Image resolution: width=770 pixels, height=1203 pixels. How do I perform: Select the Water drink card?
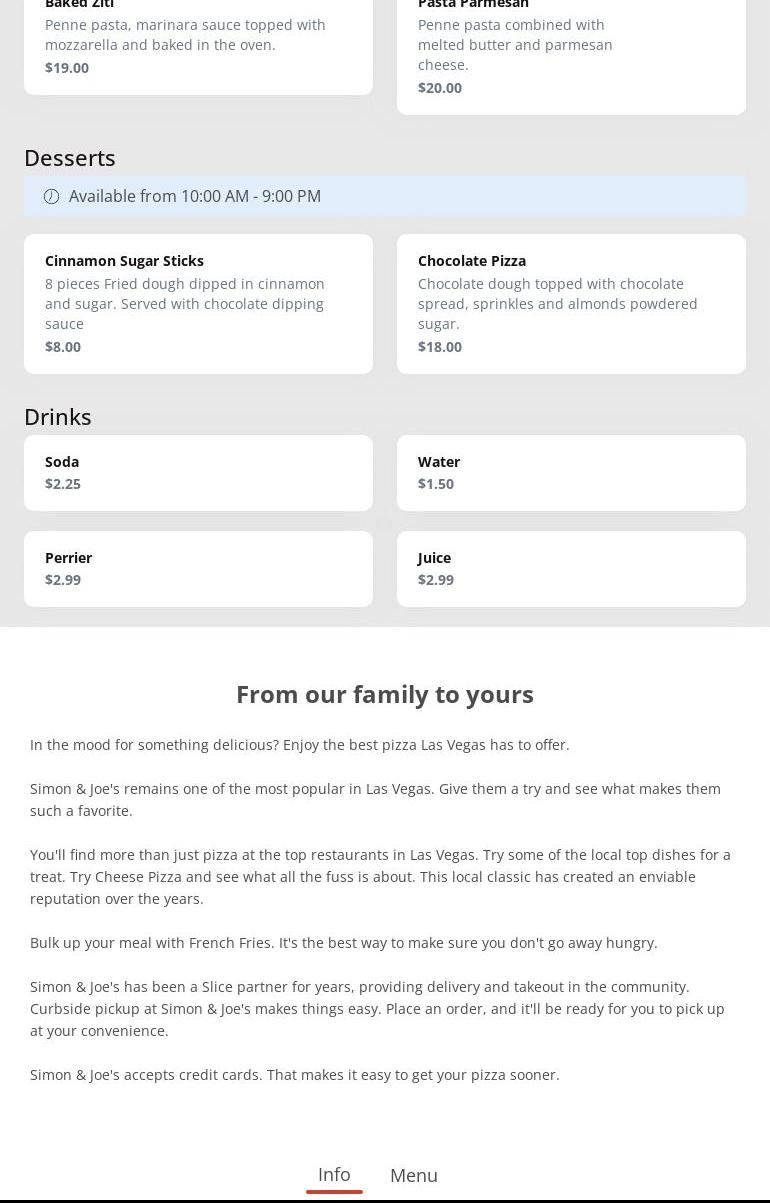point(571,473)
